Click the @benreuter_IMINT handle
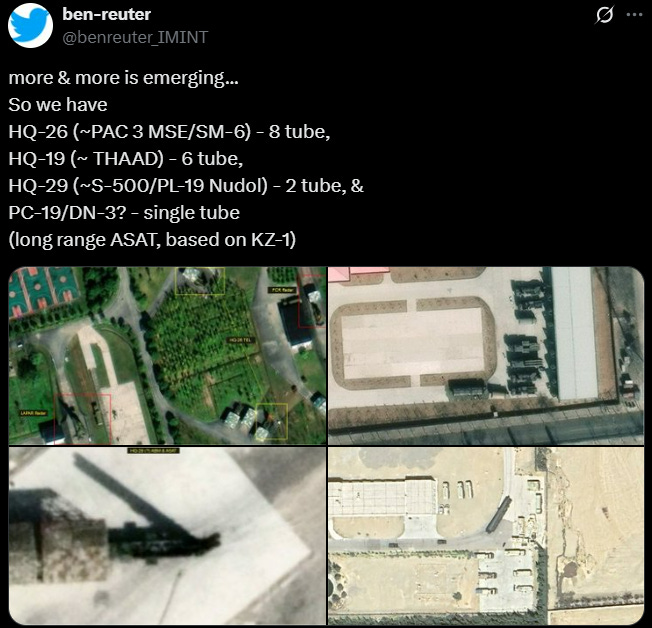This screenshot has width=652, height=628. 135,37
